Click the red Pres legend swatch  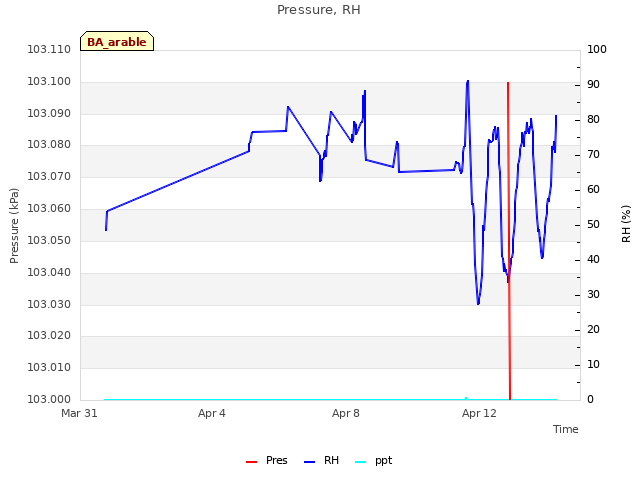(251, 462)
